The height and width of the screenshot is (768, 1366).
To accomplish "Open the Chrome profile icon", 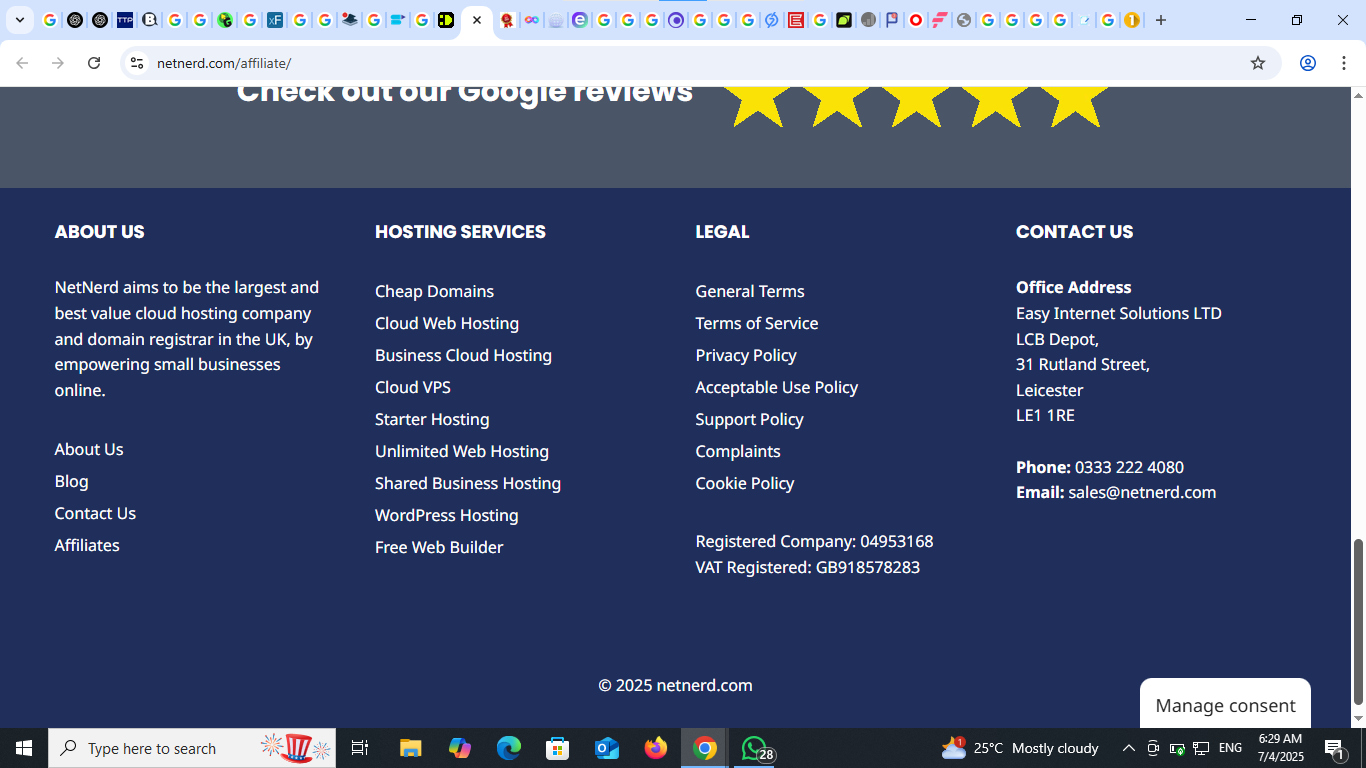I will (x=1307, y=63).
